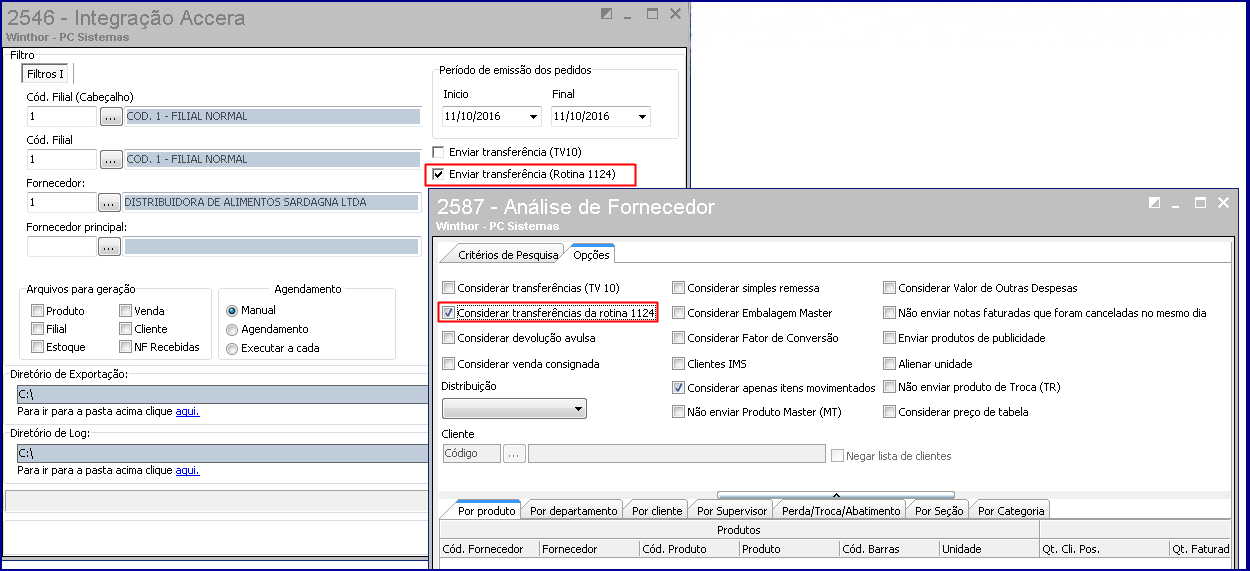Screen dimensions: 1250x571
Task: Switch to Critérios de Pesquisa tab
Action: pos(508,254)
